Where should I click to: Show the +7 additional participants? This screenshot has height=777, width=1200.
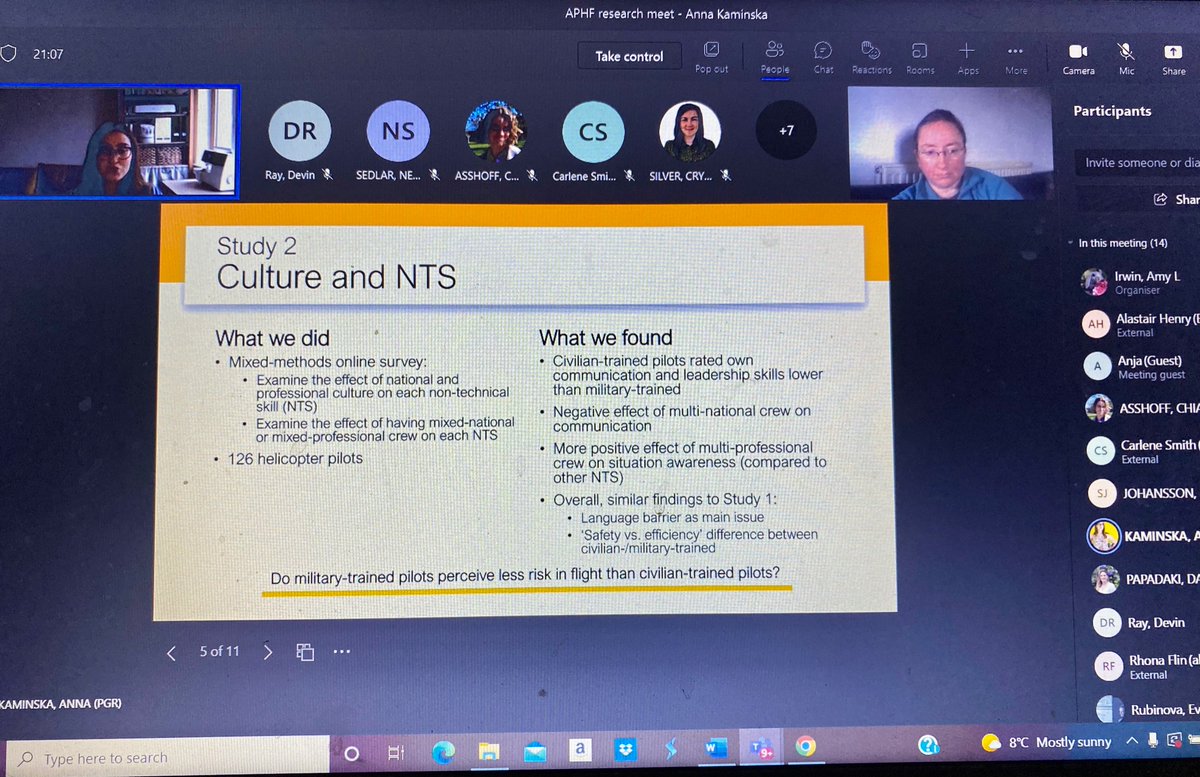786,131
